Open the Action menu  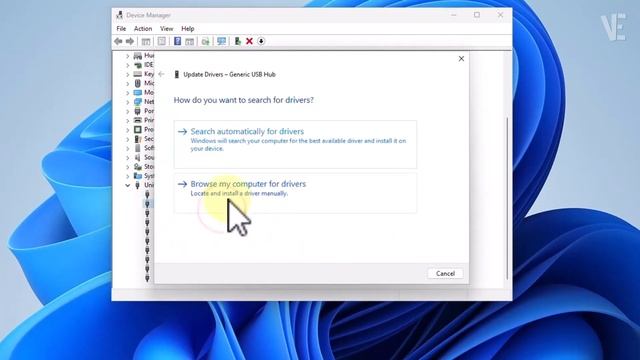click(143, 29)
